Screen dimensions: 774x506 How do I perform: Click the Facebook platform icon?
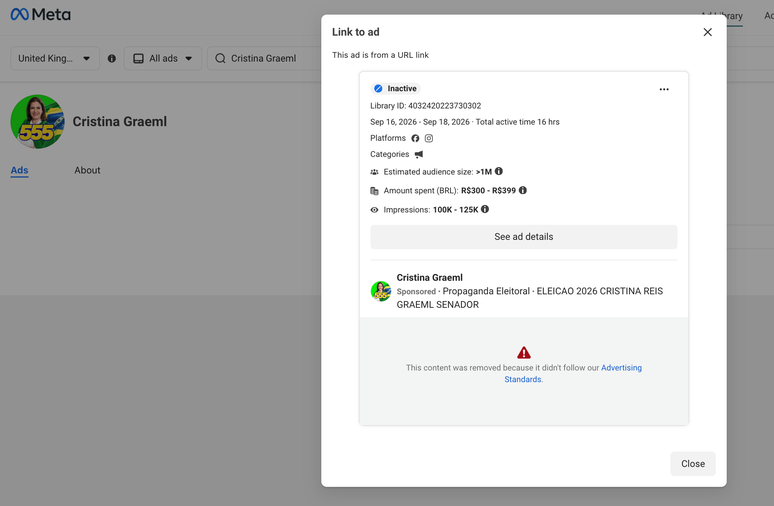point(415,138)
